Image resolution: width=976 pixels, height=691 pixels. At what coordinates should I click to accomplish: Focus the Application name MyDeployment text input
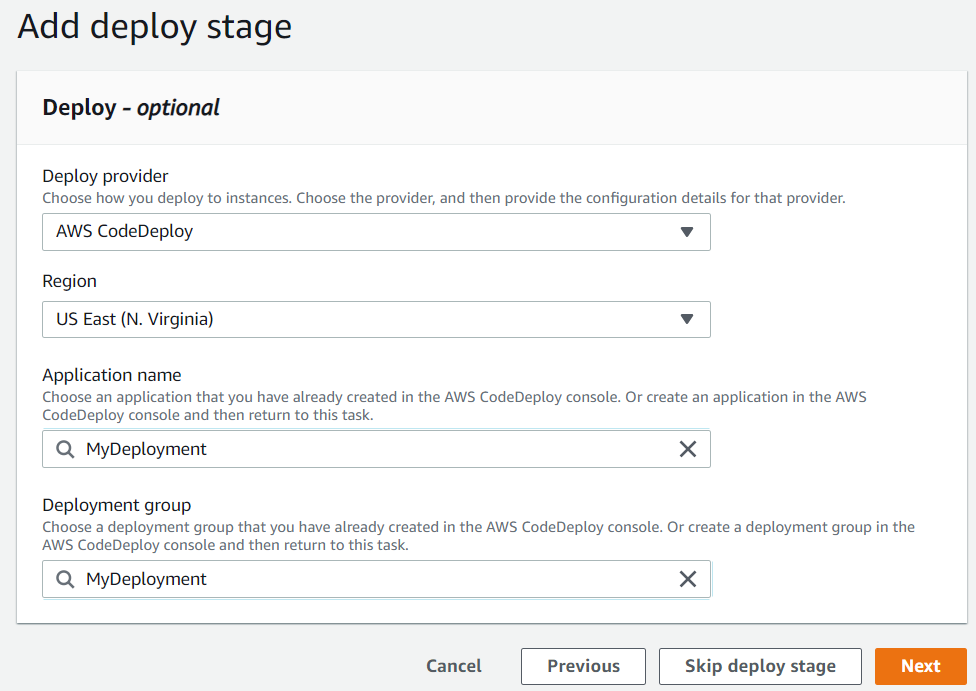pos(376,449)
